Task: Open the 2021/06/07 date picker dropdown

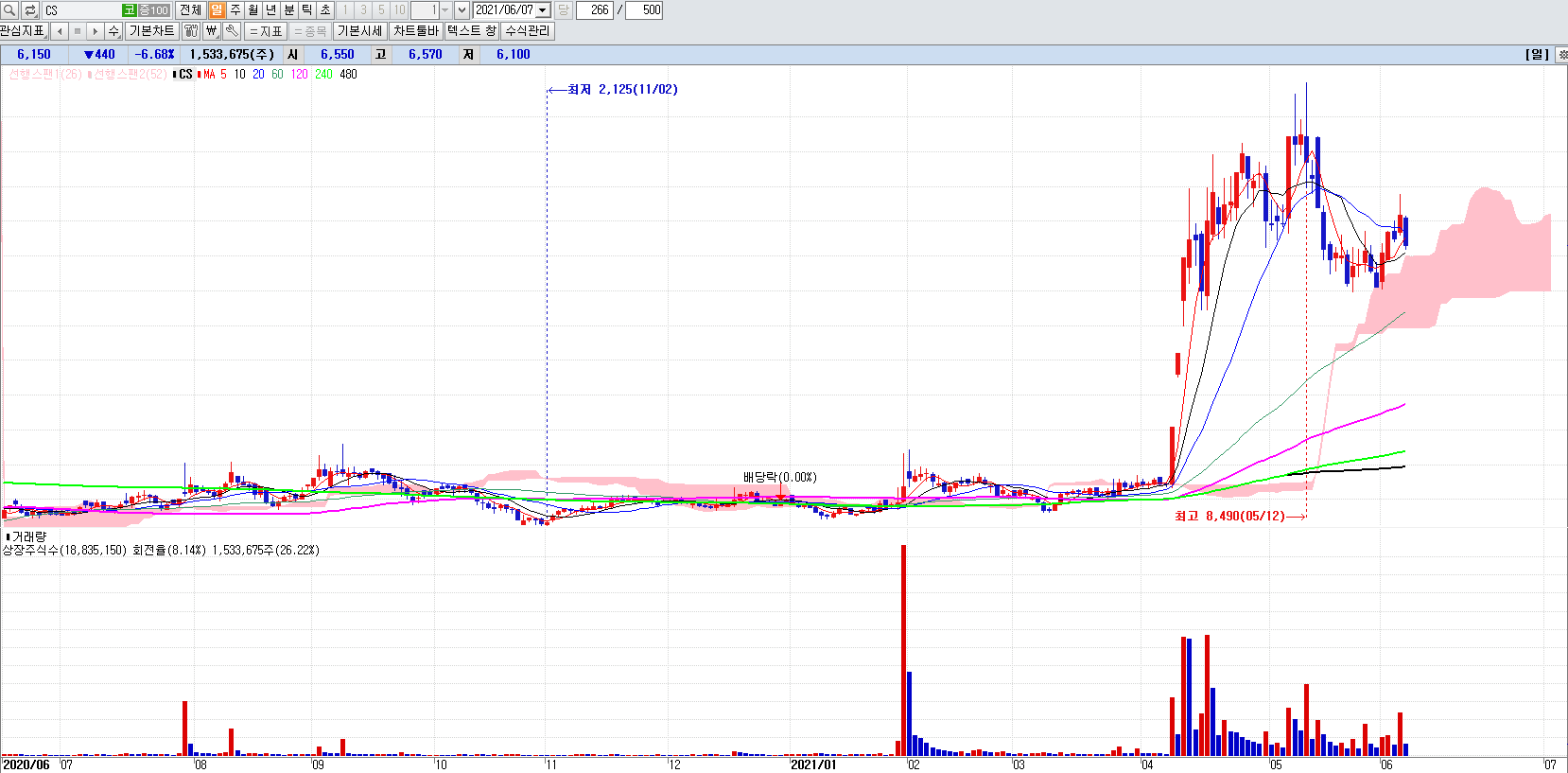Action: click(543, 10)
